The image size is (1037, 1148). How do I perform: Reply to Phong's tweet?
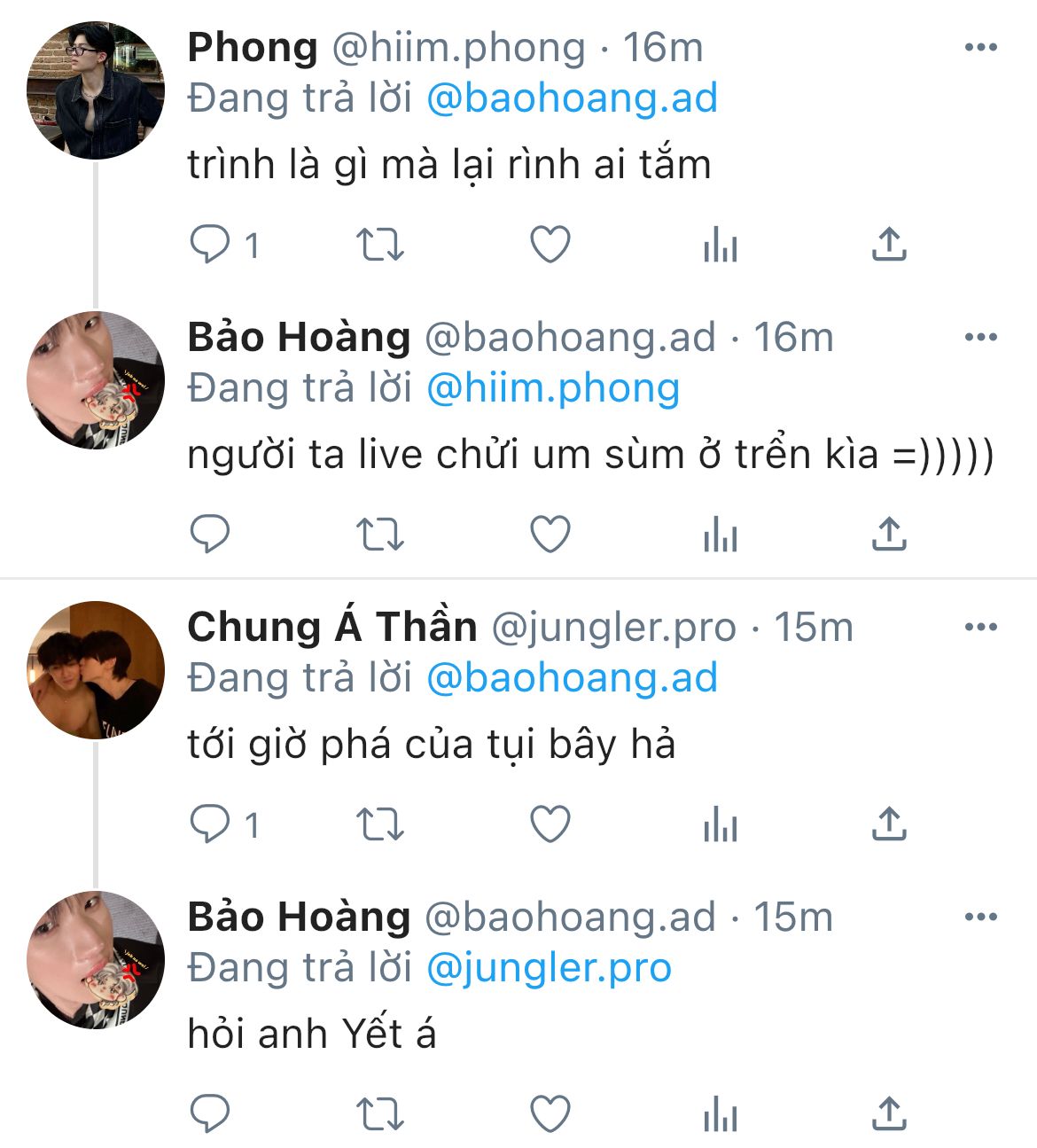click(x=210, y=245)
